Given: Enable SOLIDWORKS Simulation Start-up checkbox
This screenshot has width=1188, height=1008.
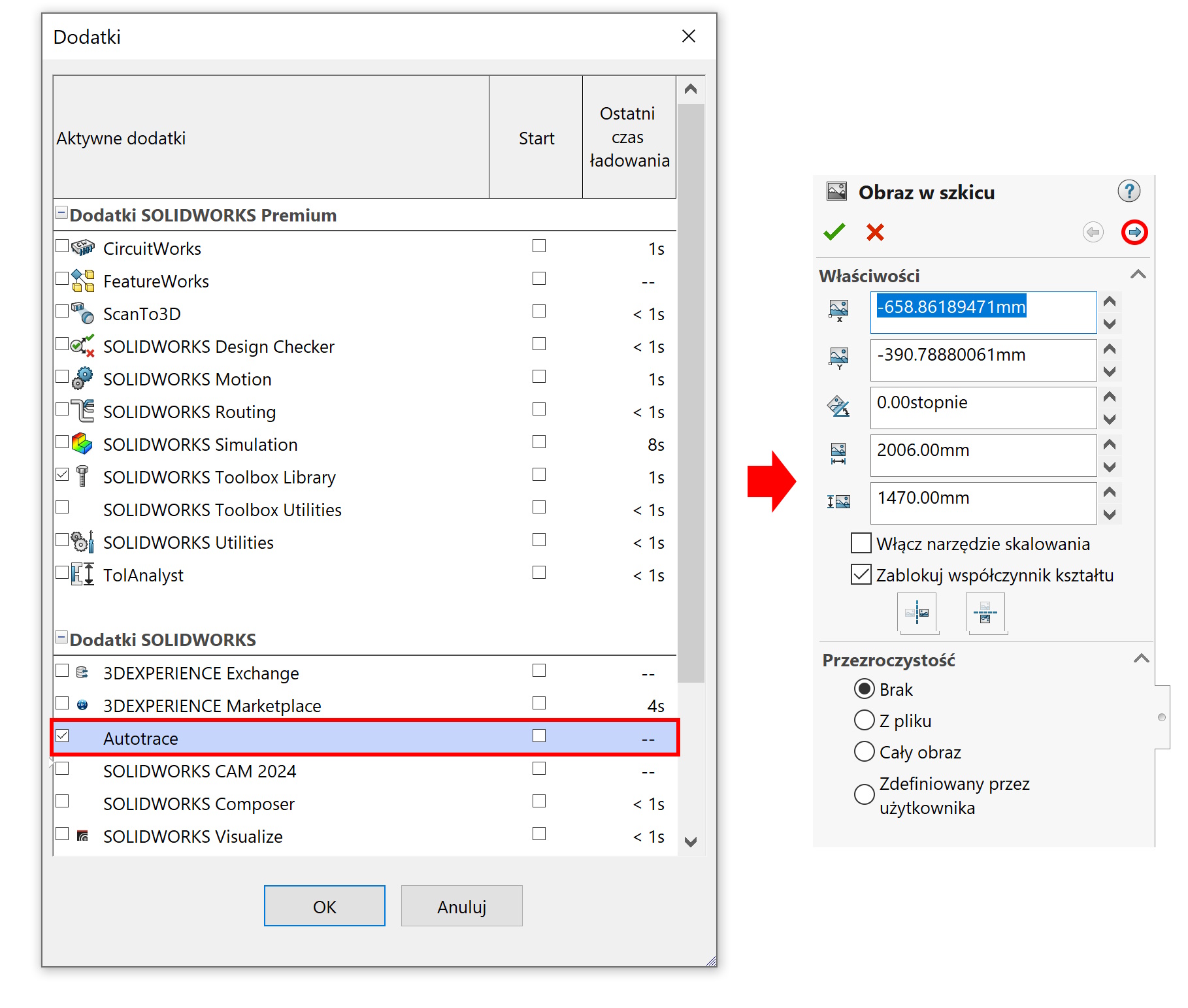Looking at the screenshot, I should (x=539, y=442).
